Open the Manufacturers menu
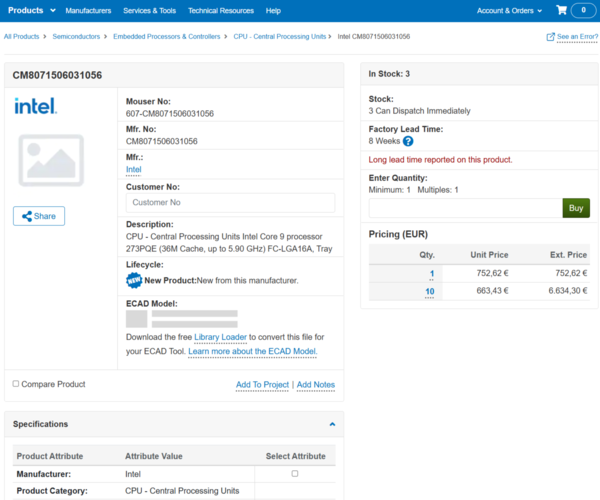This screenshot has width=600, height=500. (x=88, y=11)
